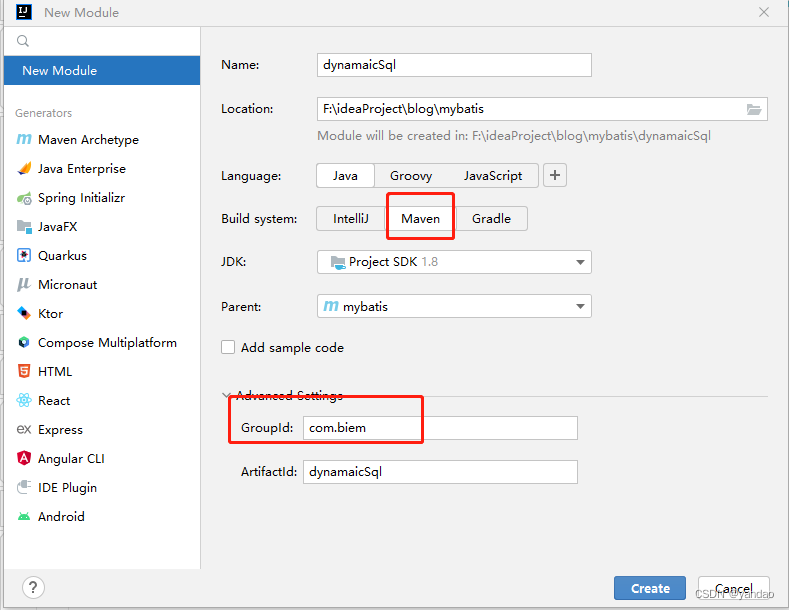Select Spring Initializr generator
Screen dimensions: 789x610
coord(102,198)
